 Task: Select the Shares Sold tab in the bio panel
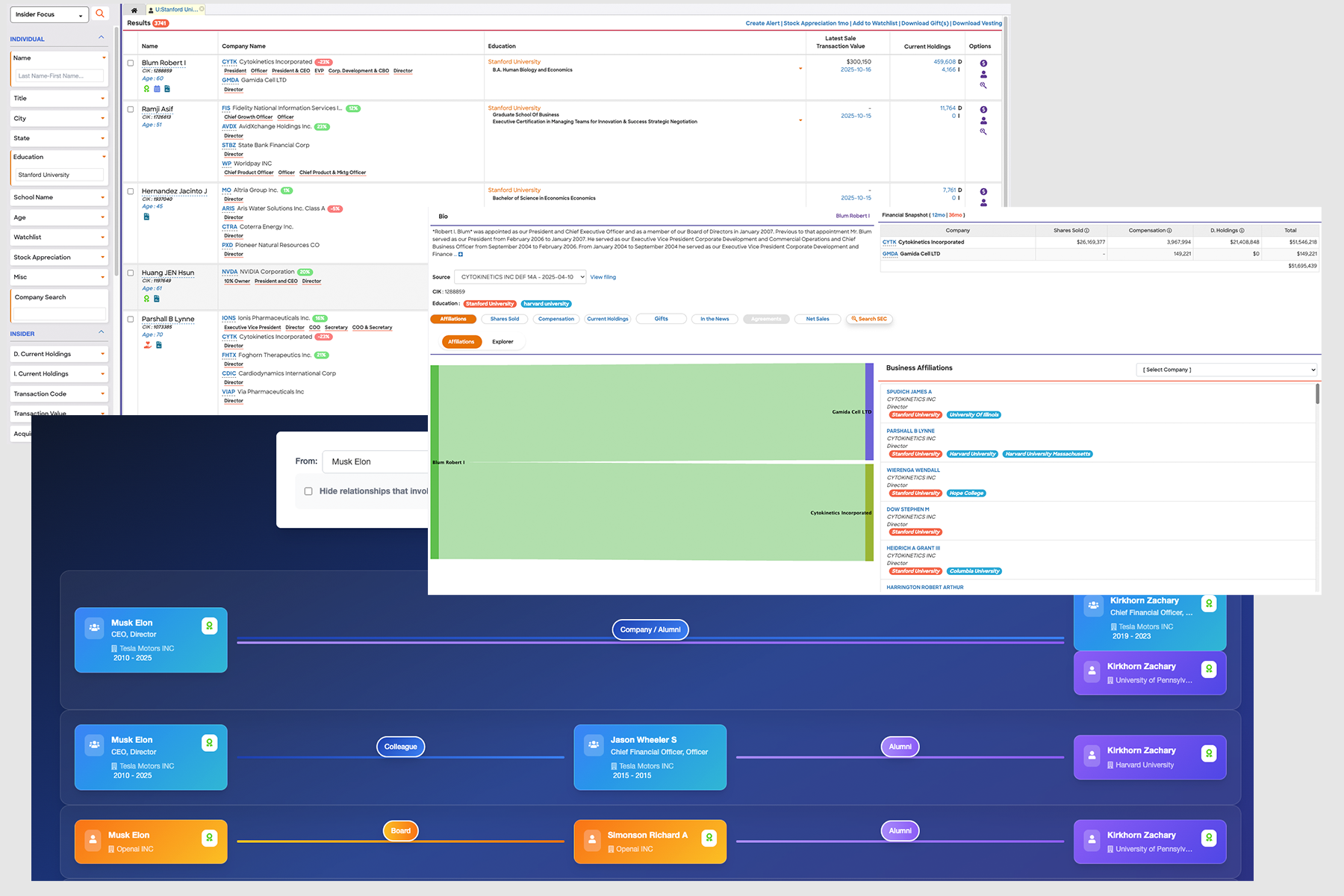point(504,319)
